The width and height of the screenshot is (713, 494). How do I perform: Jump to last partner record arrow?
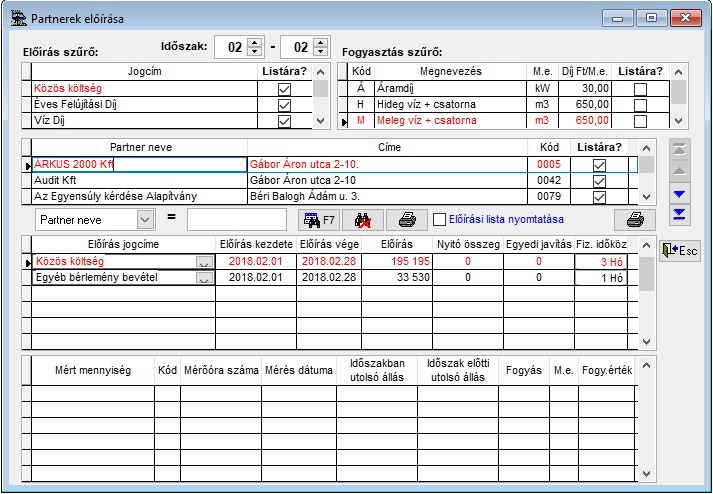coord(680,214)
